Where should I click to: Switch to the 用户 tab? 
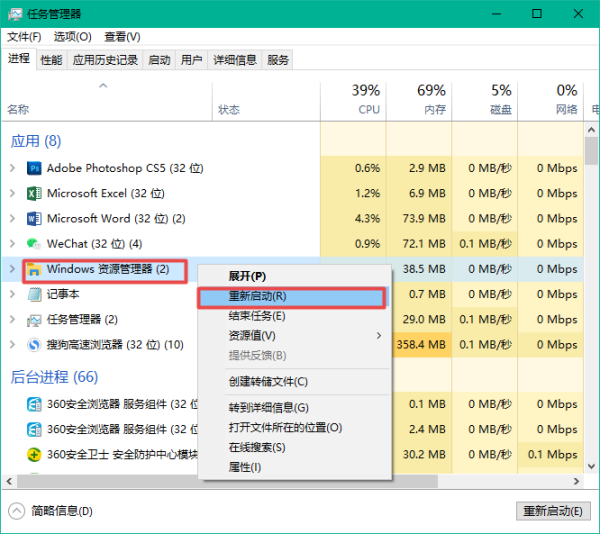[x=191, y=60]
